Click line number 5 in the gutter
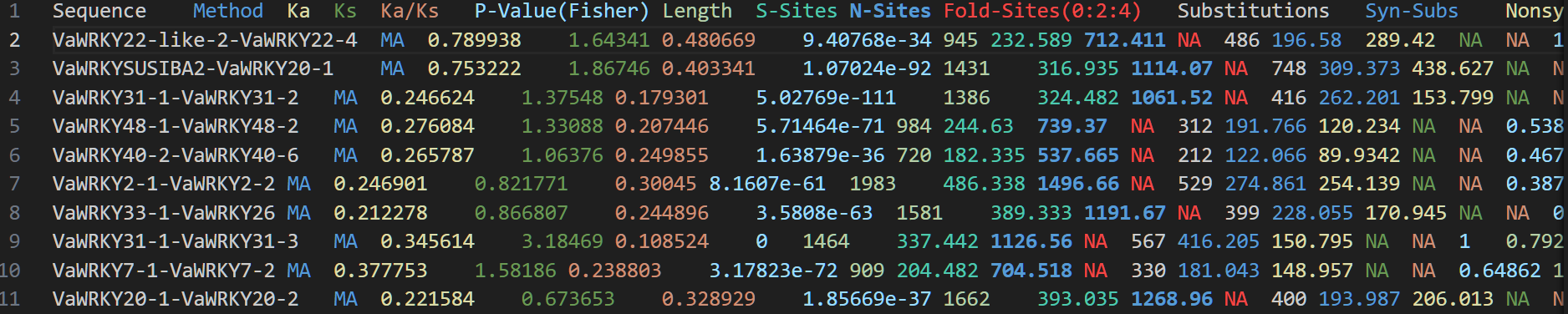This screenshot has width=1568, height=314. coord(15,126)
